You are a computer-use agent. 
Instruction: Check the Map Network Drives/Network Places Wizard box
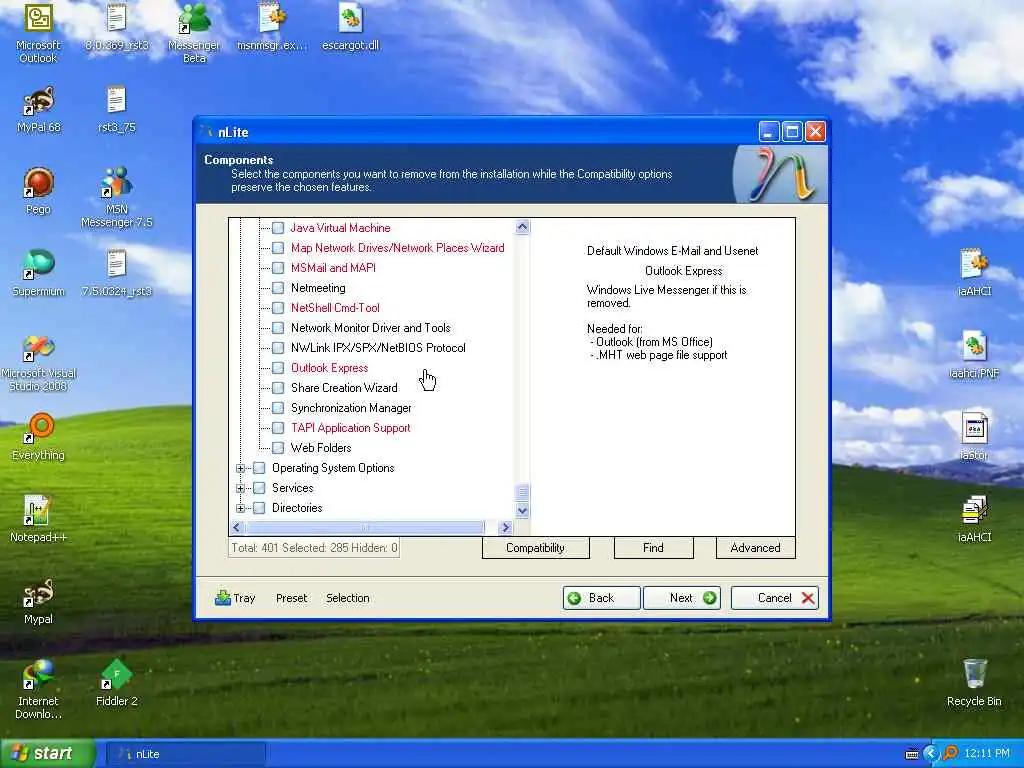point(278,248)
